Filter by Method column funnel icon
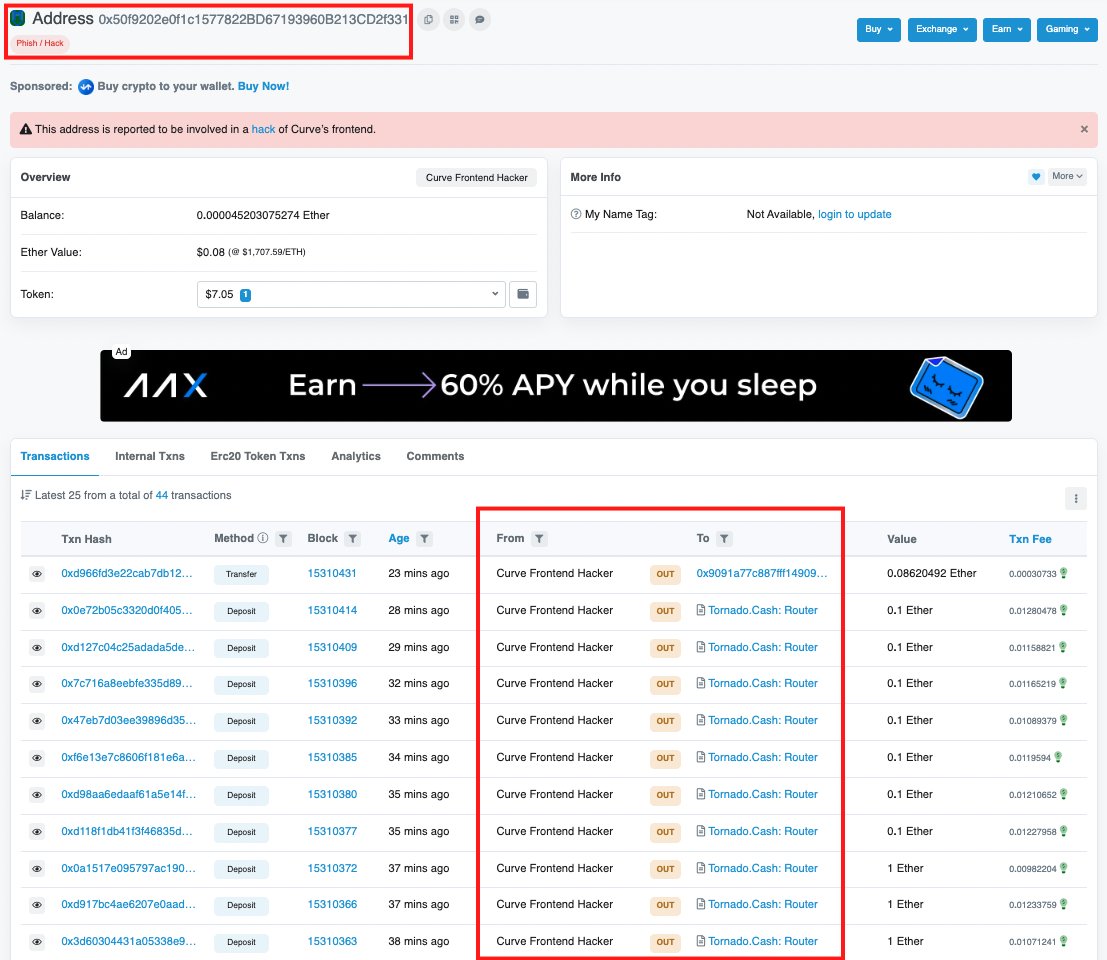The image size is (1107, 960). tap(283, 539)
